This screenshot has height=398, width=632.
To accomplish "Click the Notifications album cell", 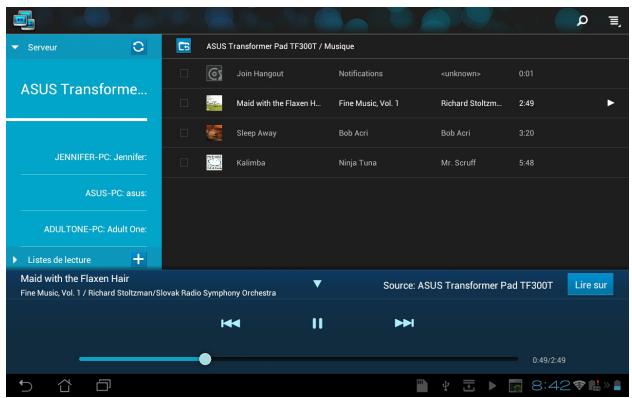I will 360,73.
